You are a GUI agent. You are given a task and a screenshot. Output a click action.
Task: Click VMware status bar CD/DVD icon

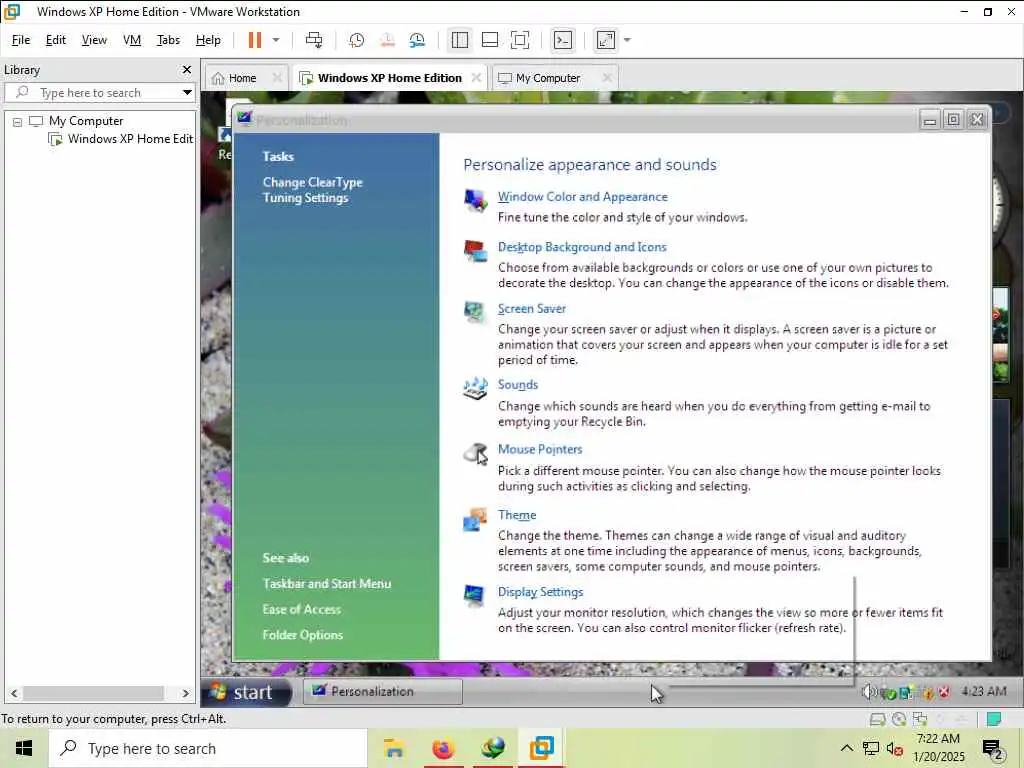[x=899, y=719]
